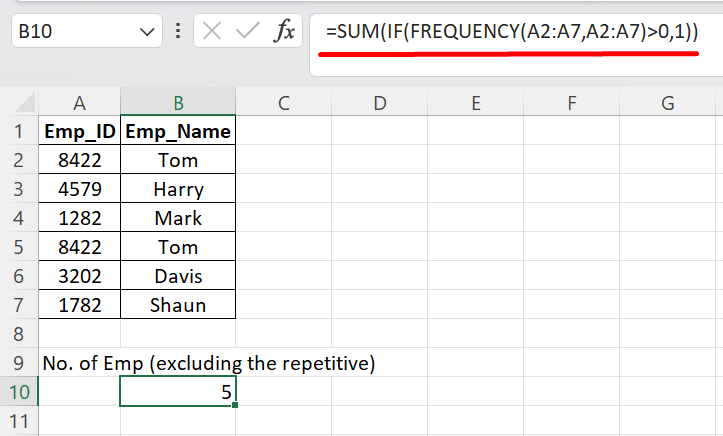Select result cell B10 showing 5

[178, 392]
